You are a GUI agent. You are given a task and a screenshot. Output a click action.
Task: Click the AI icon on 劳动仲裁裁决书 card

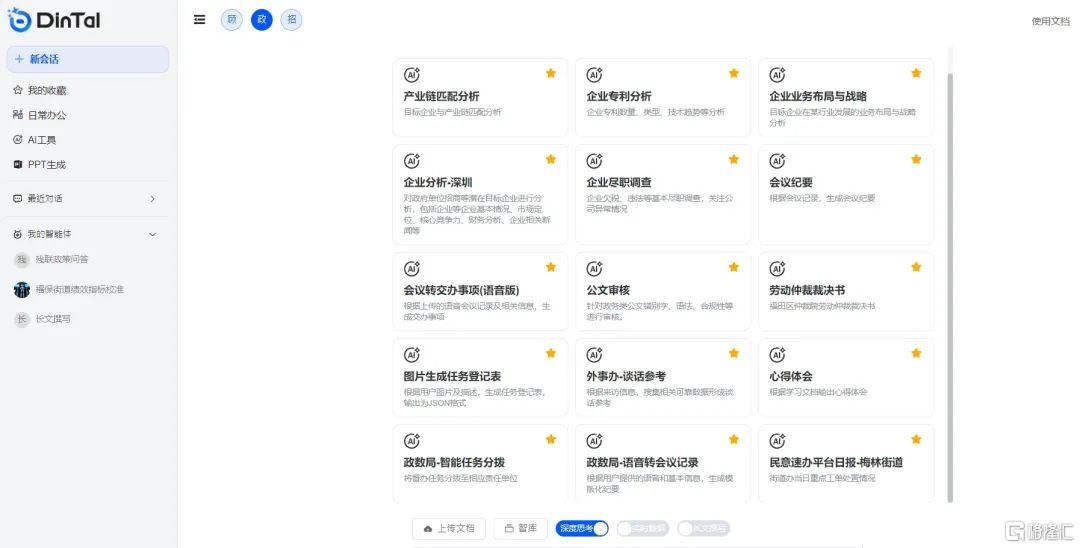[778, 268]
